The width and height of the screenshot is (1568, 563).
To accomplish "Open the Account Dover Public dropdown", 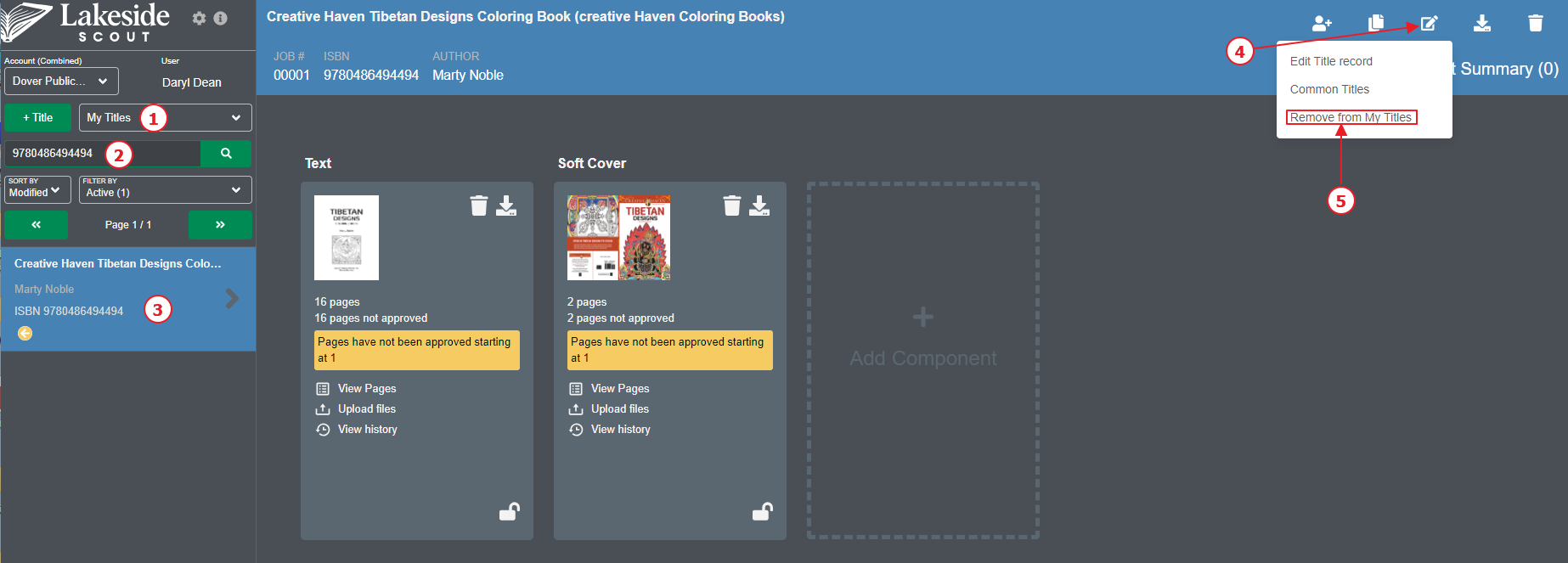I will (61, 81).
